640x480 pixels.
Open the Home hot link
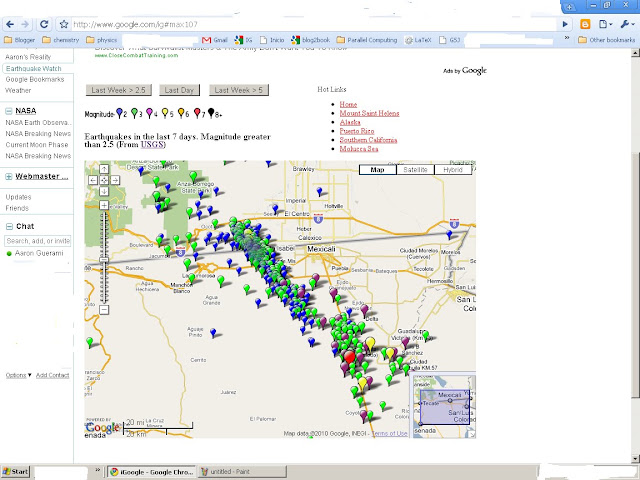348,104
